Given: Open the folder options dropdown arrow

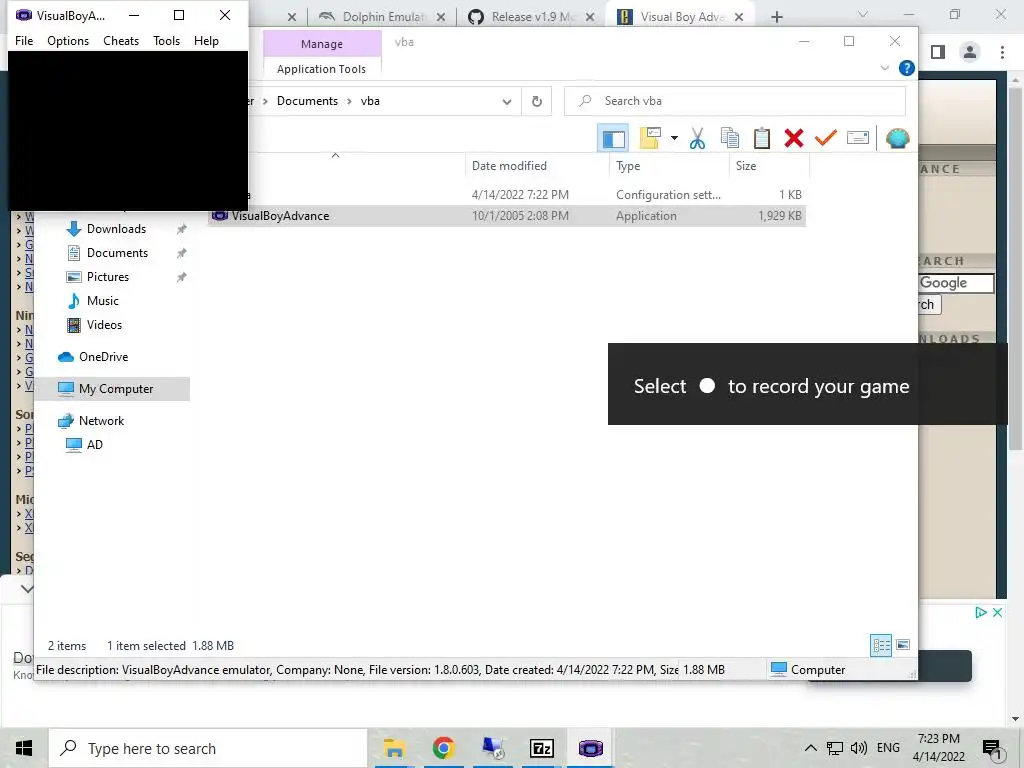Looking at the screenshot, I should (x=674, y=138).
